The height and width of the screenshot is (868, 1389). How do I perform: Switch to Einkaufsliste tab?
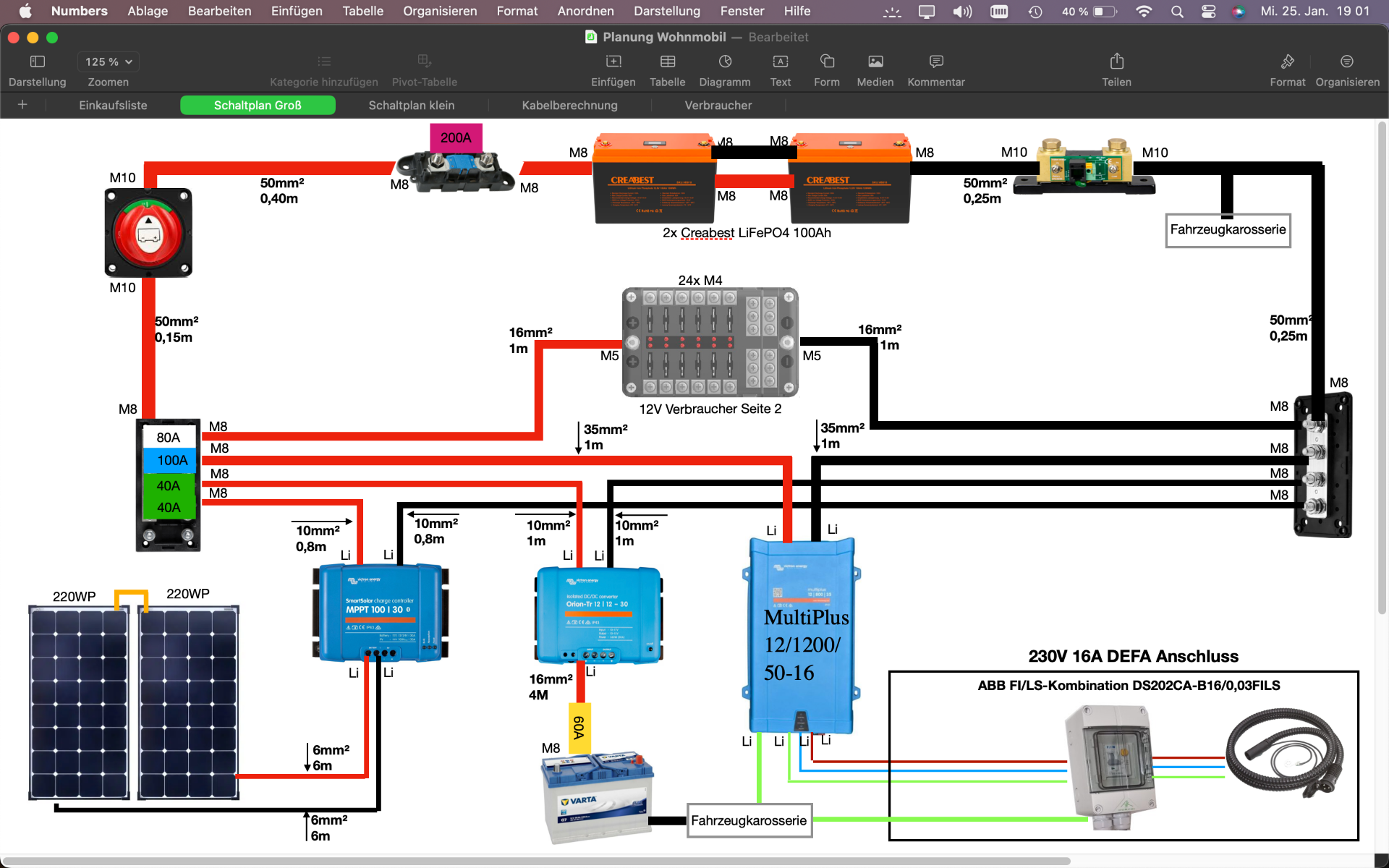click(x=113, y=105)
